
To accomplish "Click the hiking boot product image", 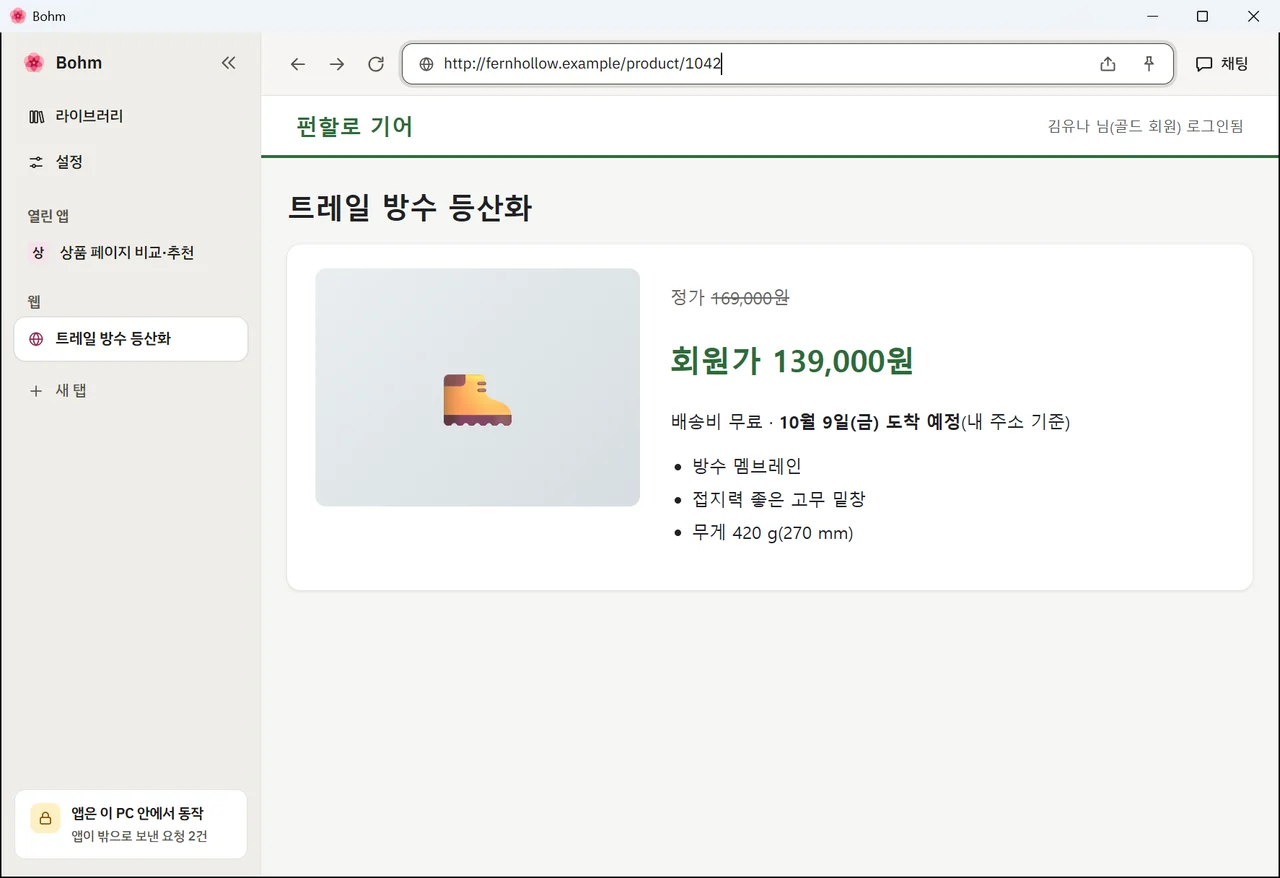I will [x=477, y=387].
